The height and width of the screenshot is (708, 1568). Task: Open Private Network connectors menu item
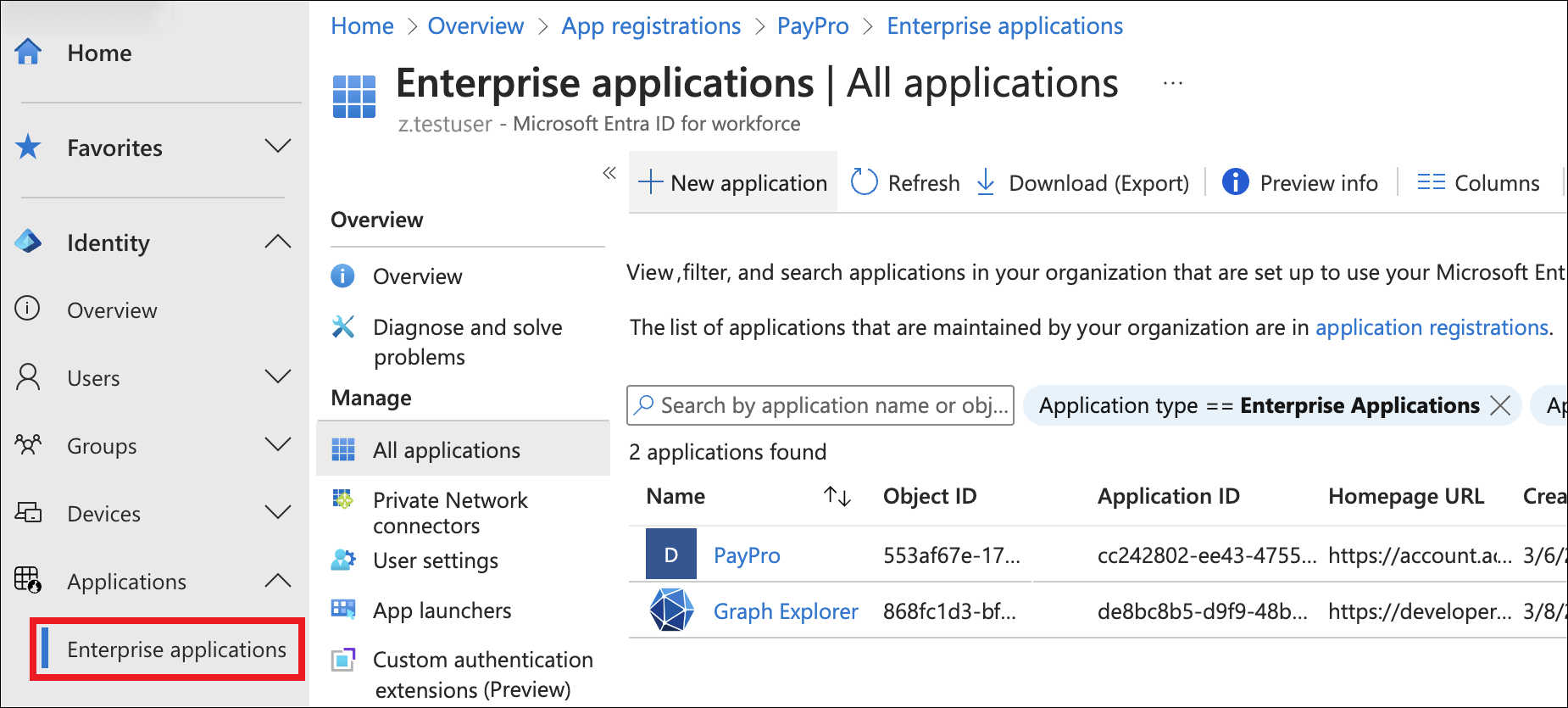pyautogui.click(x=450, y=512)
